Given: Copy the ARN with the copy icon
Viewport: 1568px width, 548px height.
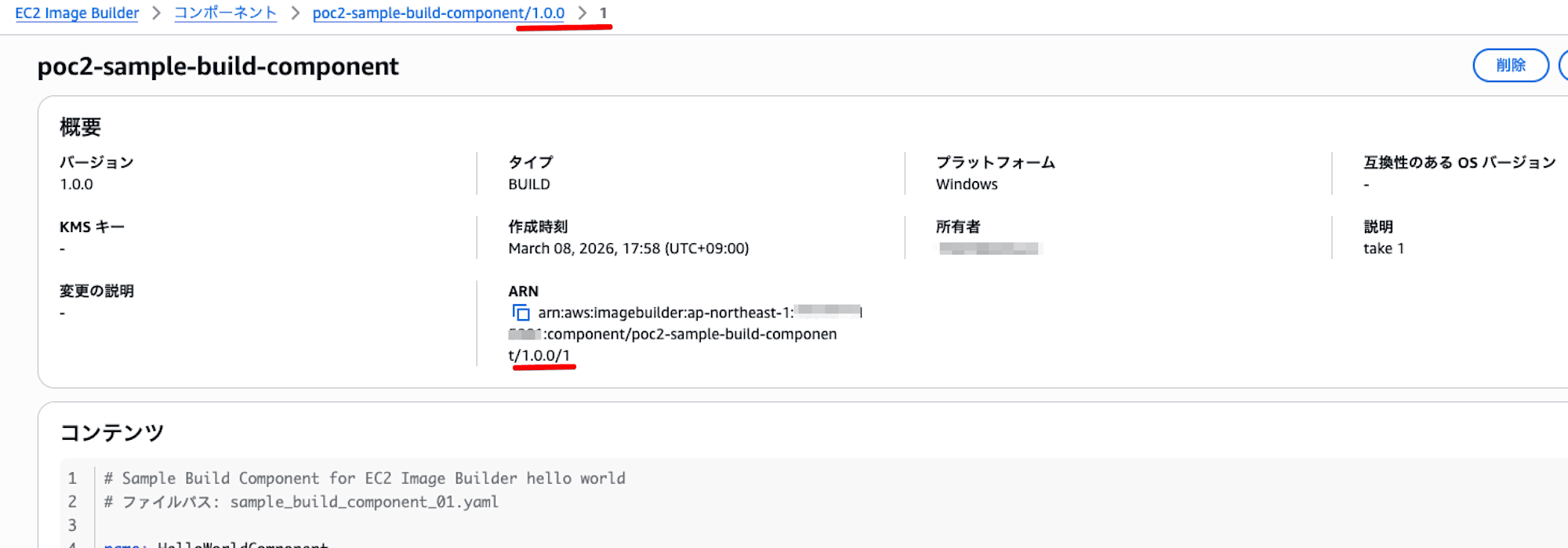Looking at the screenshot, I should (521, 313).
